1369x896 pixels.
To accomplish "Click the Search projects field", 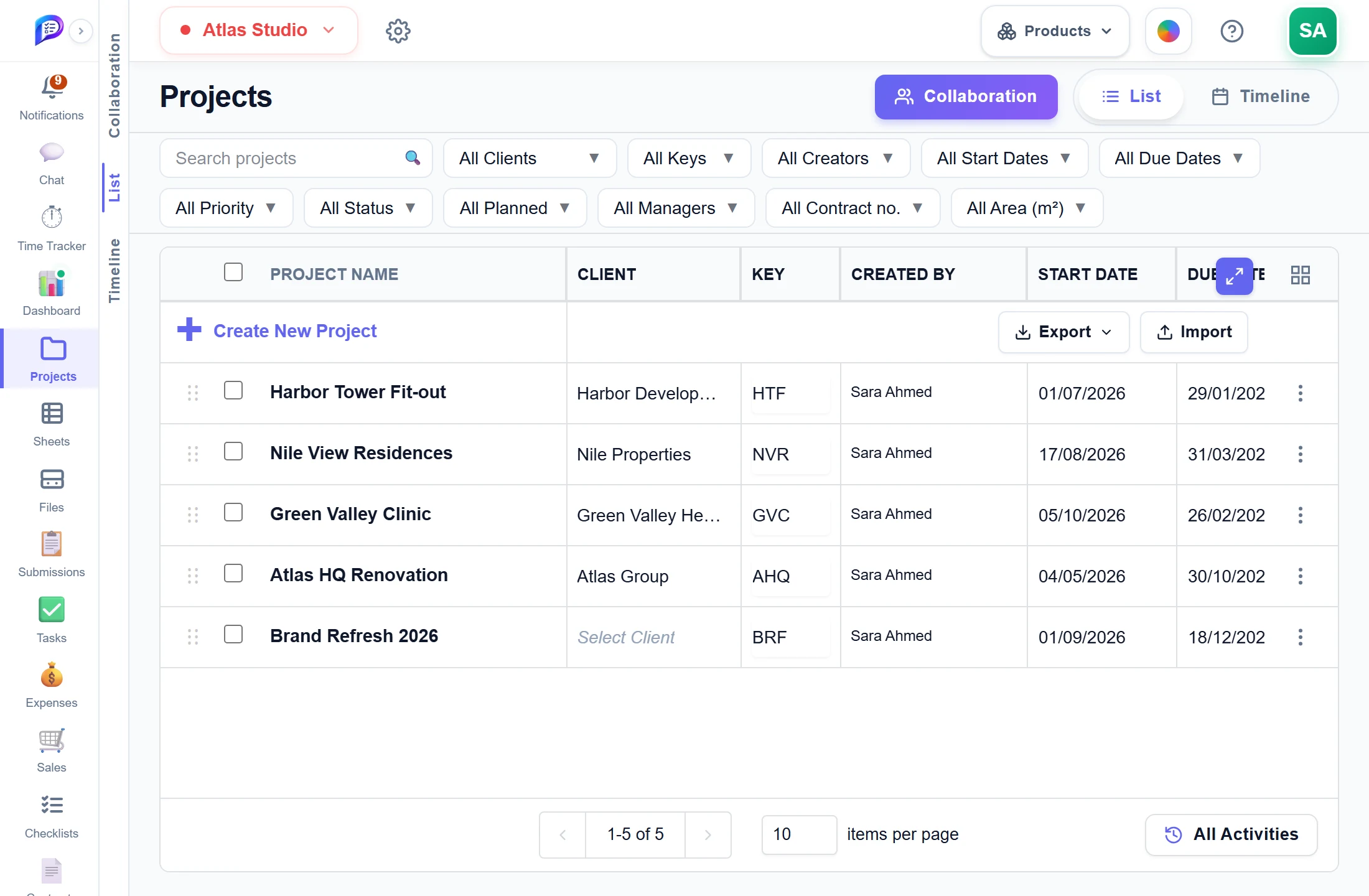I will click(296, 158).
